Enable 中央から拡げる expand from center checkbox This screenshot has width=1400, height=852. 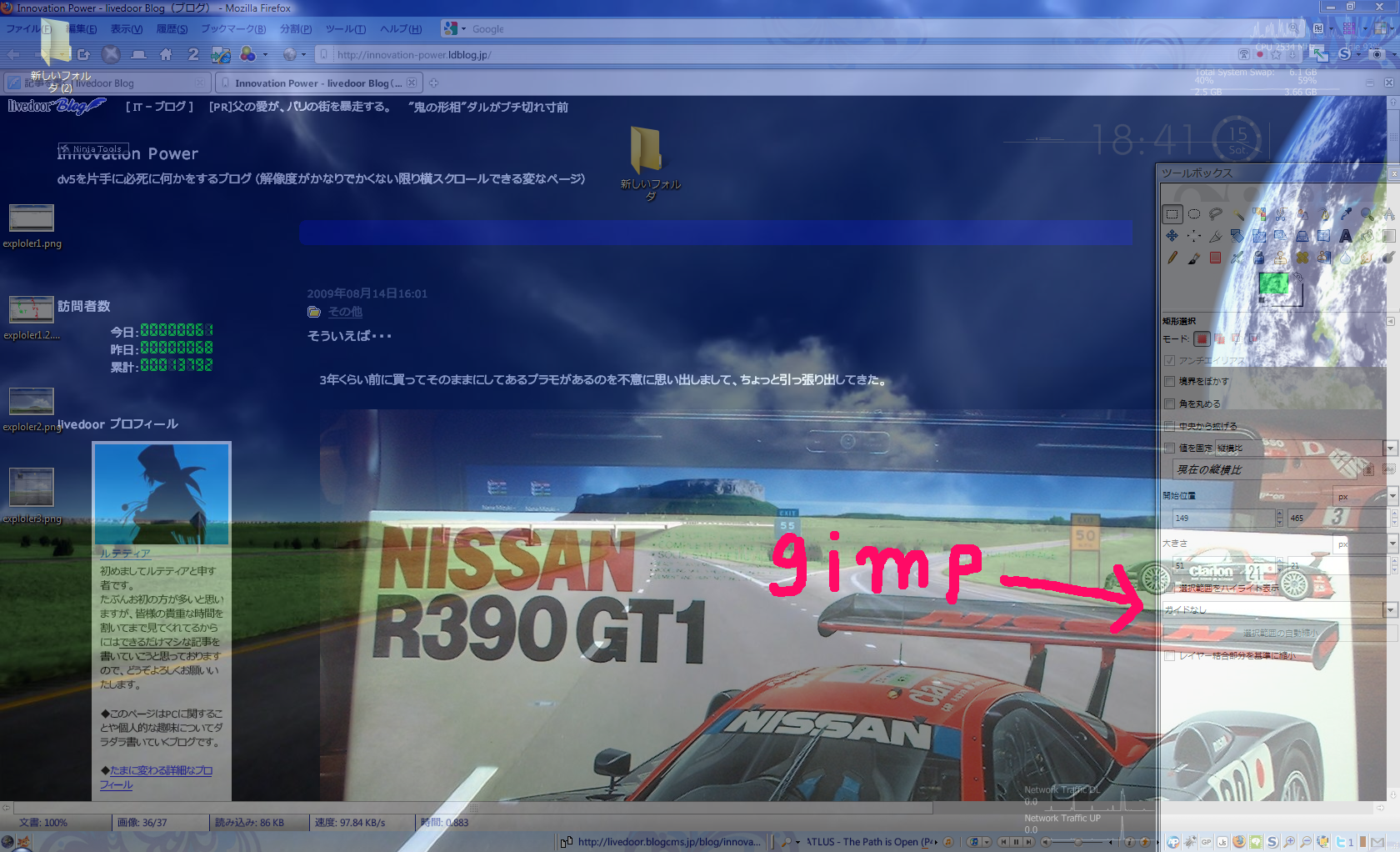tap(1169, 426)
